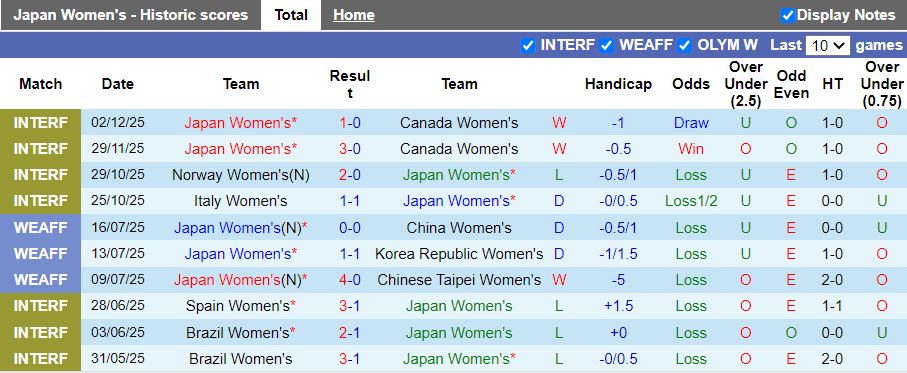Open Korea Republic Women's team page
The height and width of the screenshot is (373, 907).
coord(459,254)
